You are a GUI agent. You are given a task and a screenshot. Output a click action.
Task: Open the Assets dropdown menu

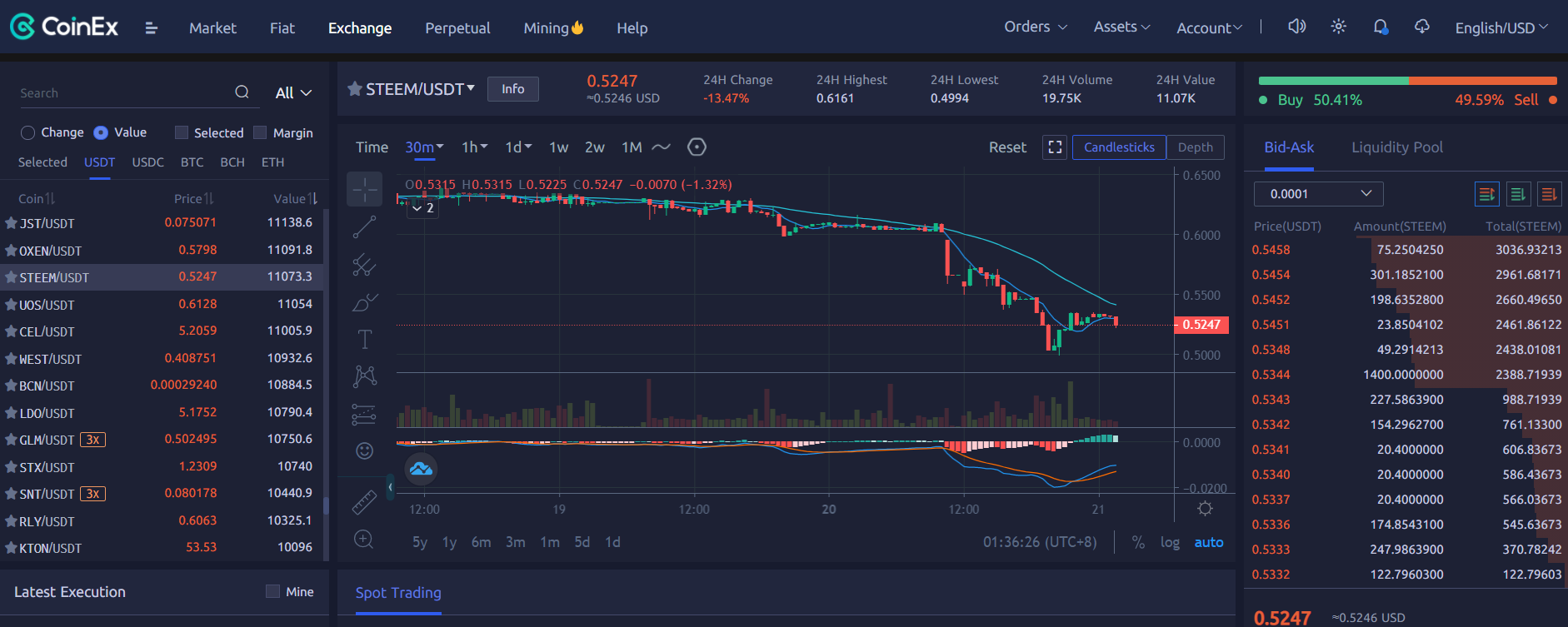[1121, 27]
